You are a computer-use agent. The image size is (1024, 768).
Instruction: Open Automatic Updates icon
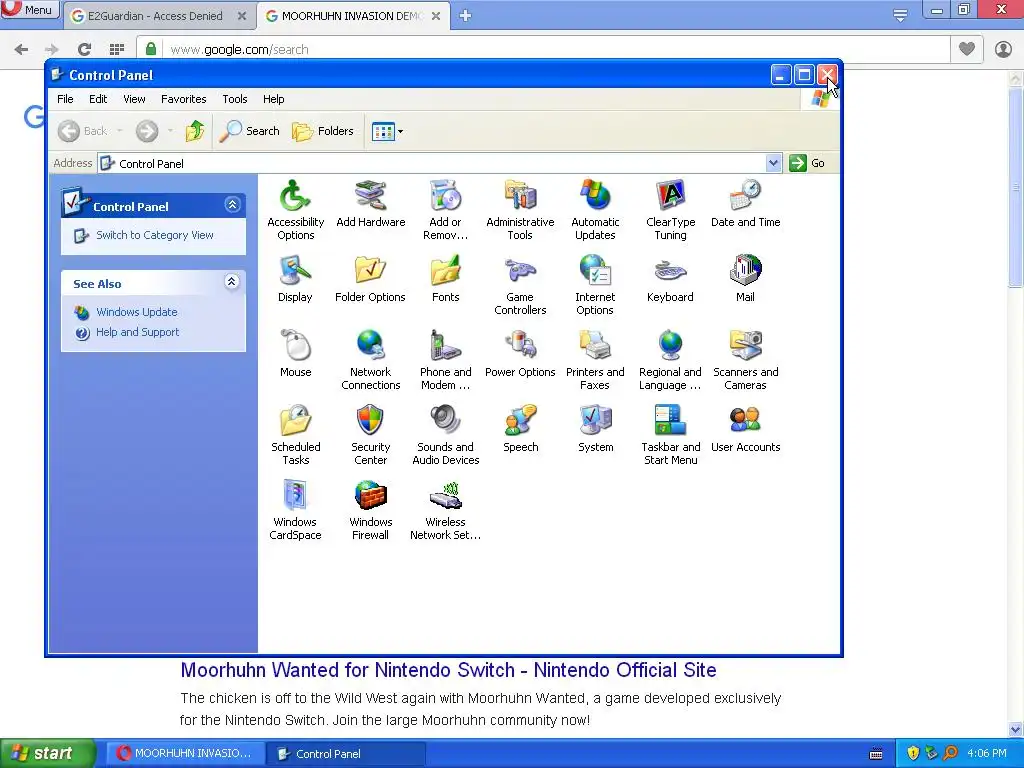coord(595,210)
